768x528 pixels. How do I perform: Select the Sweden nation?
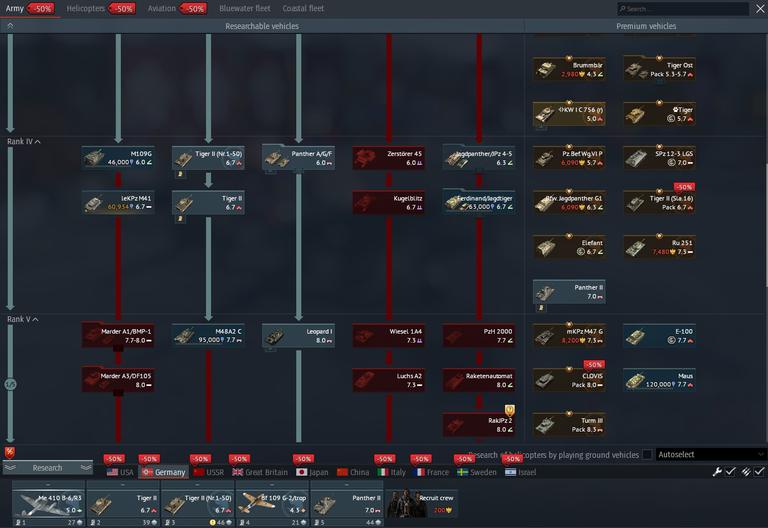pyautogui.click(x=477, y=472)
